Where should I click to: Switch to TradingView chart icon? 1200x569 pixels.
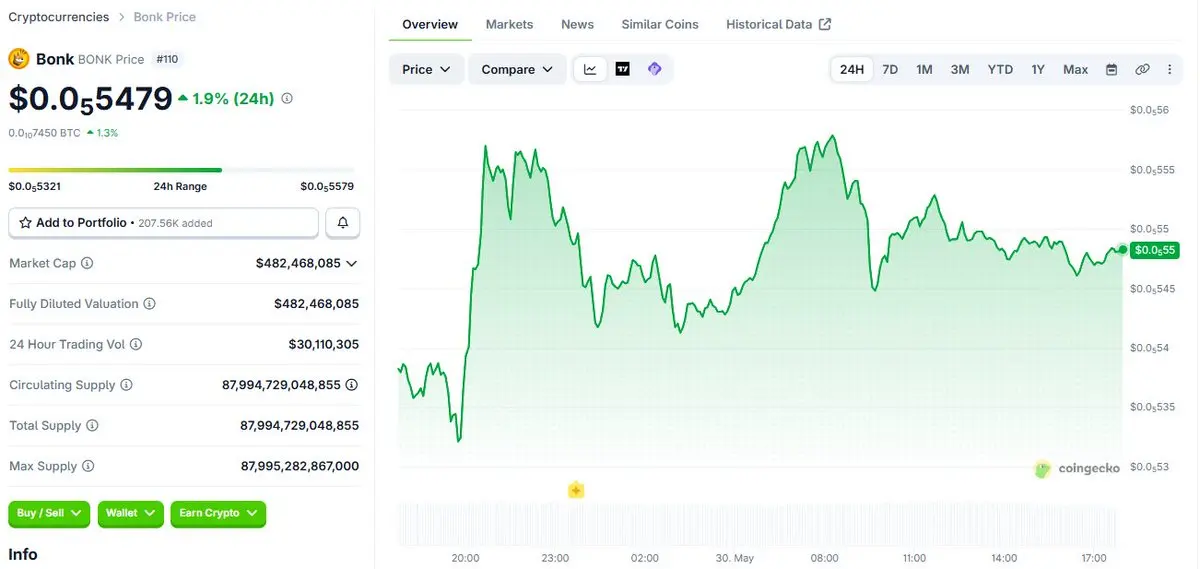tap(622, 69)
